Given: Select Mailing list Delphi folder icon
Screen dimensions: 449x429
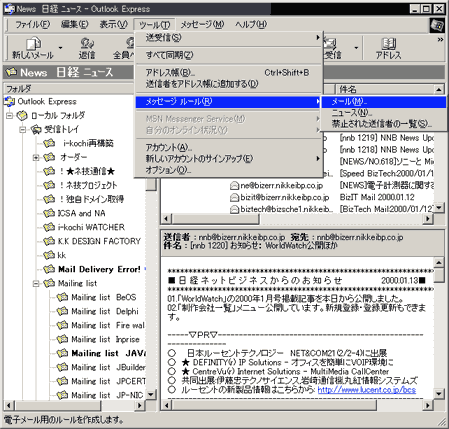Looking at the screenshot, I should click(x=62, y=311).
